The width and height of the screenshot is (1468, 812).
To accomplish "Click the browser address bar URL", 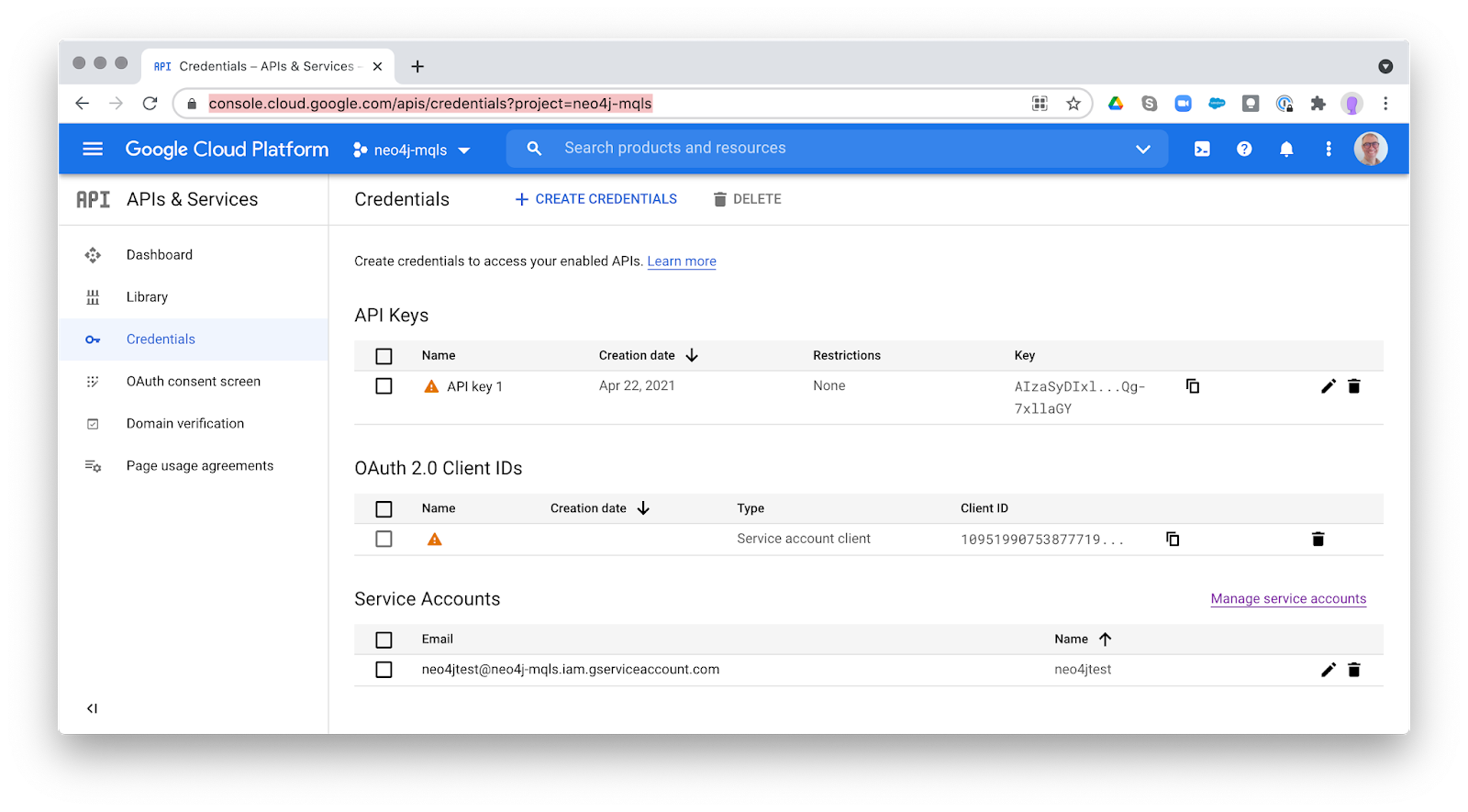I will [430, 104].
